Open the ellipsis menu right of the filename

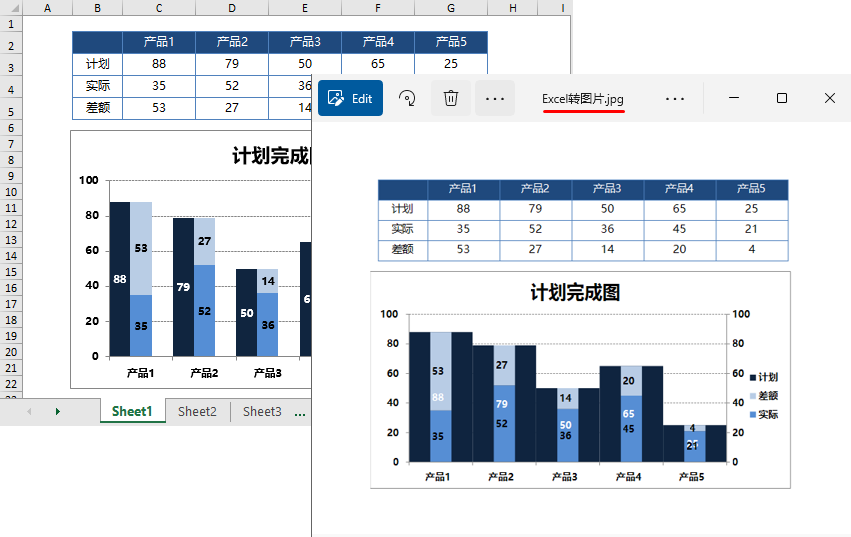pos(675,98)
